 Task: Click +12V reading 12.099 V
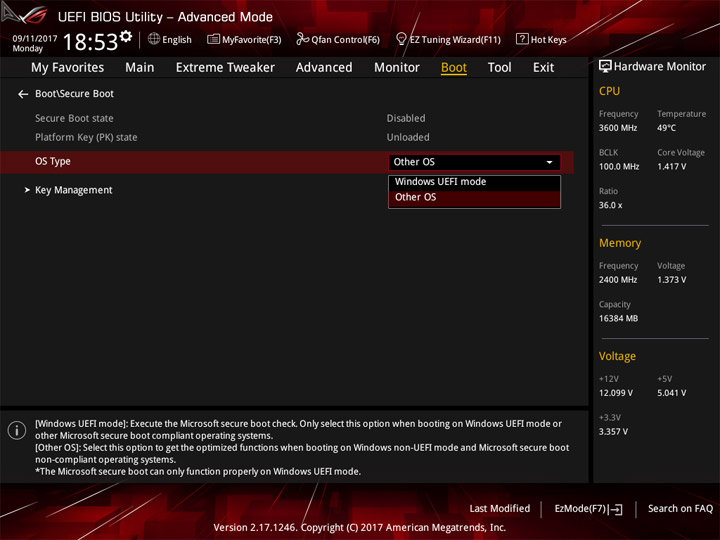[x=615, y=393]
